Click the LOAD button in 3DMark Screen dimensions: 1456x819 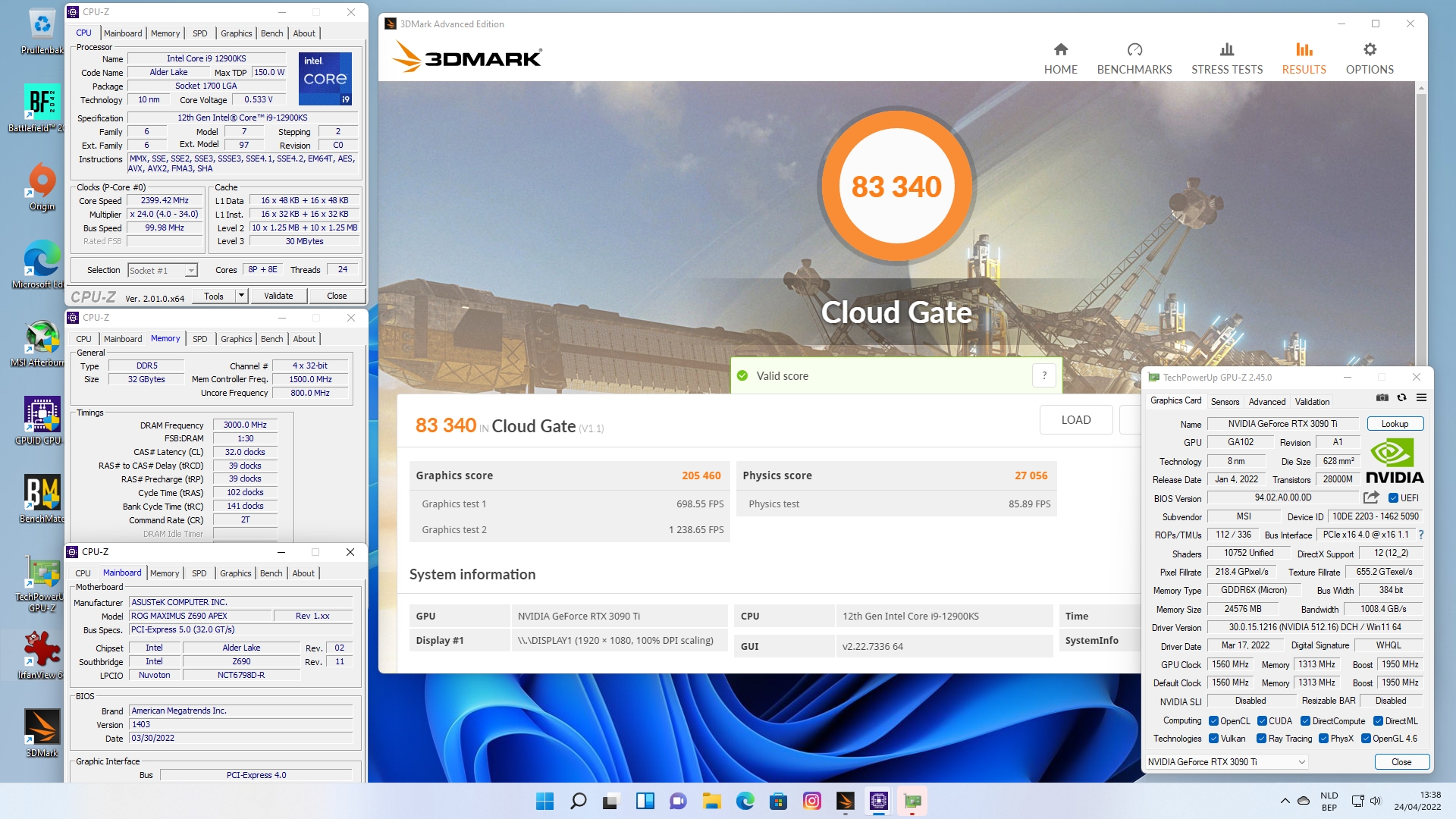1076,419
